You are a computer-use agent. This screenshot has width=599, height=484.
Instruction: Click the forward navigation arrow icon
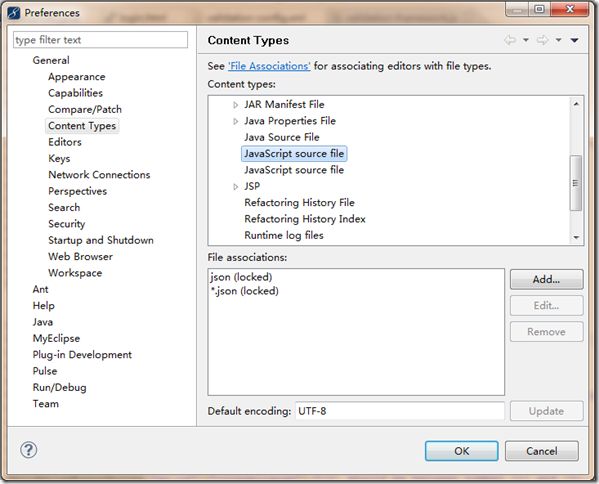pos(542,40)
